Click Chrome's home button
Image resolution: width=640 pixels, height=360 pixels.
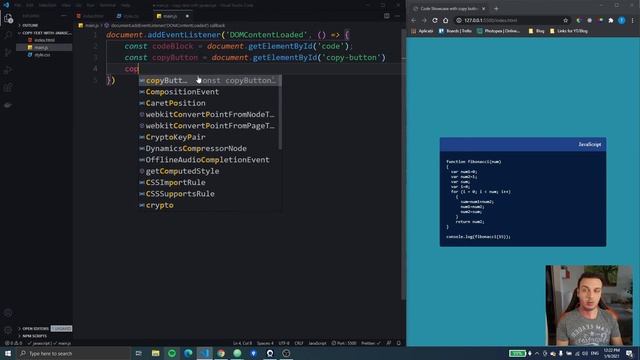446,20
